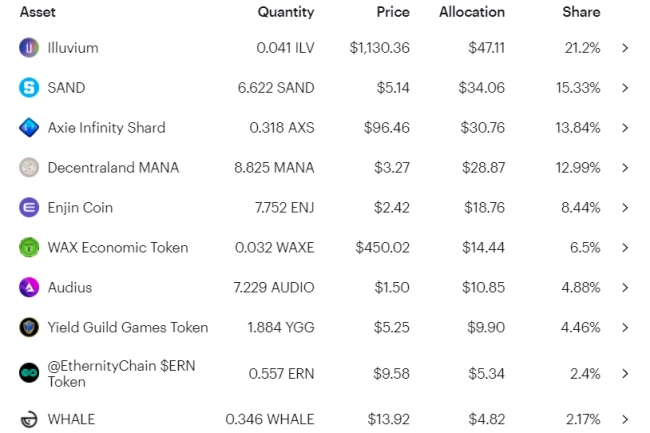Open the Decentraland MANA asset name
650x433 pixels.
click(x=113, y=168)
